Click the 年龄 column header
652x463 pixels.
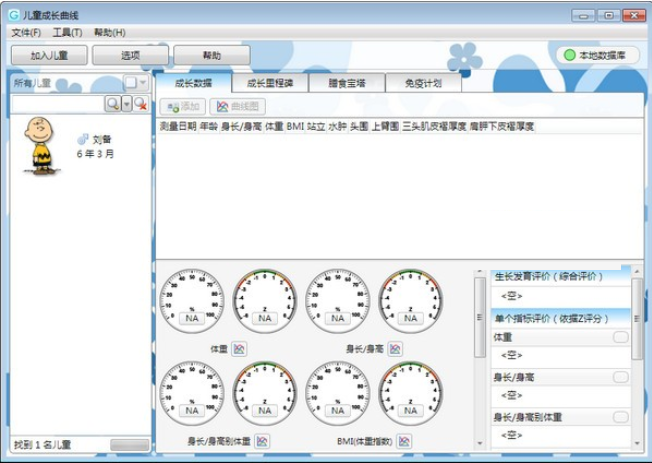(x=209, y=126)
